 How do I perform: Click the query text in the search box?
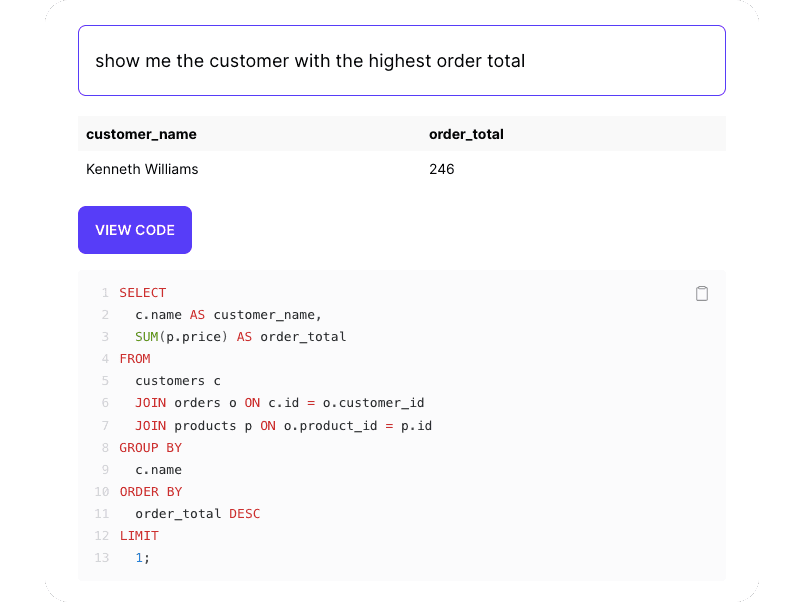tap(310, 61)
